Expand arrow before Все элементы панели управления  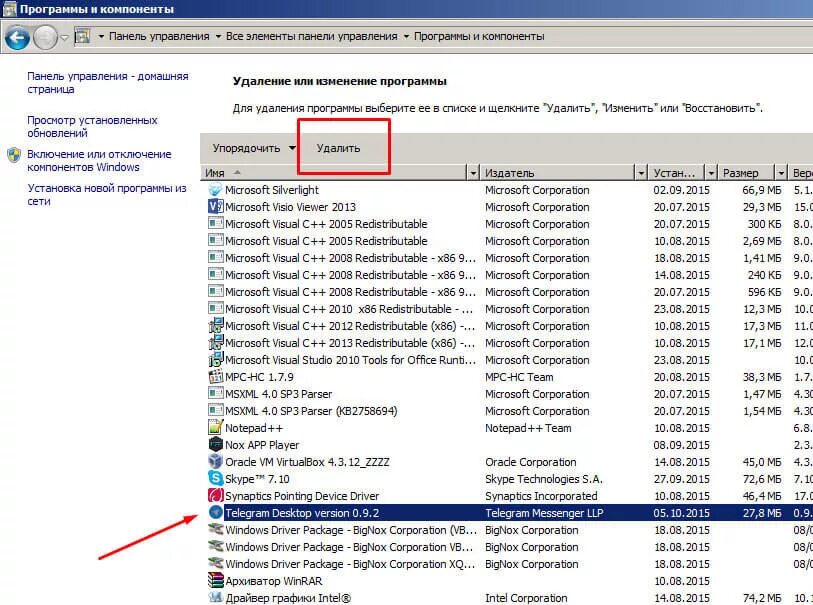click(218, 36)
